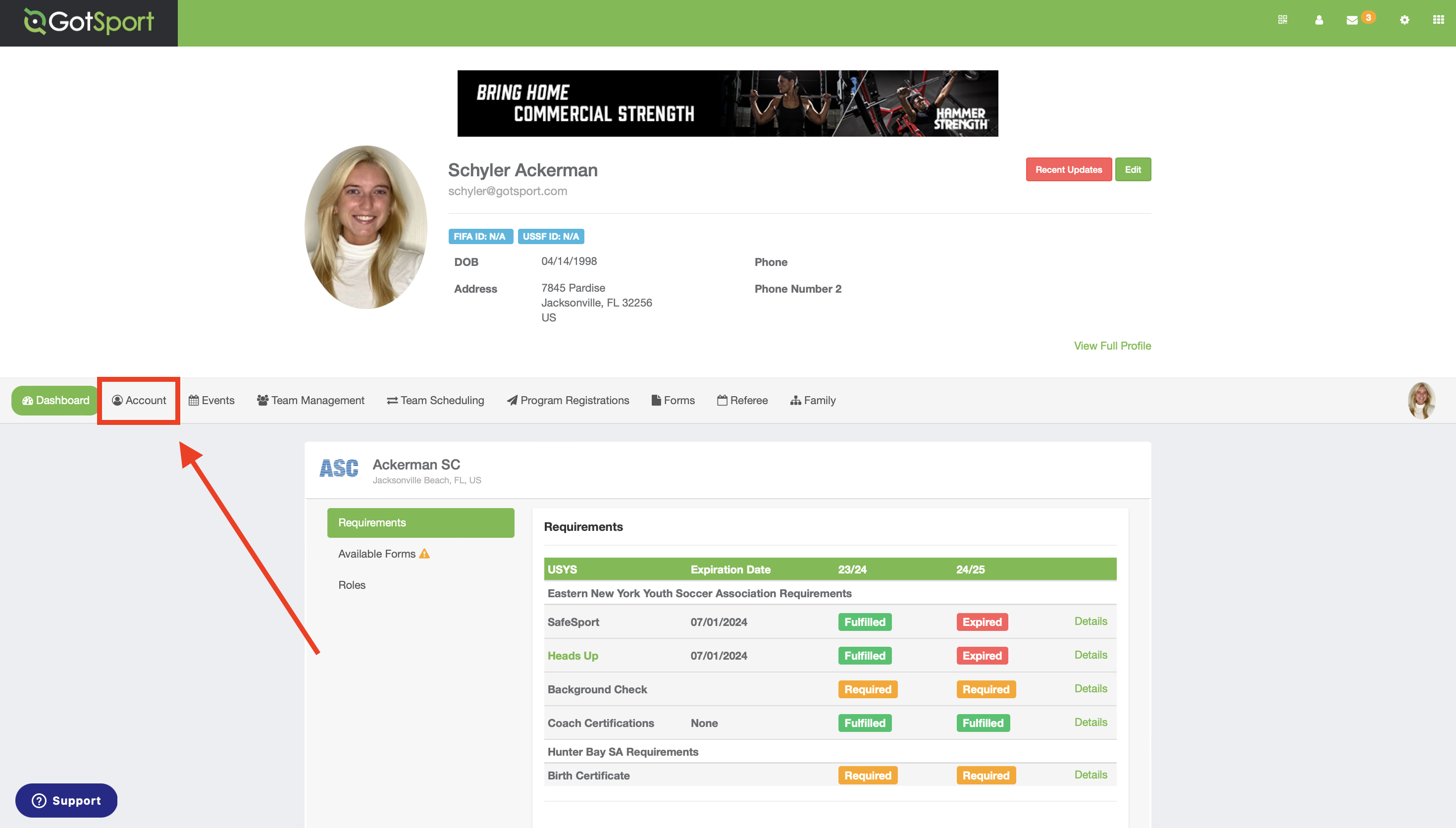Open Details for Background Check
The width and height of the screenshot is (1456, 828).
(x=1091, y=688)
